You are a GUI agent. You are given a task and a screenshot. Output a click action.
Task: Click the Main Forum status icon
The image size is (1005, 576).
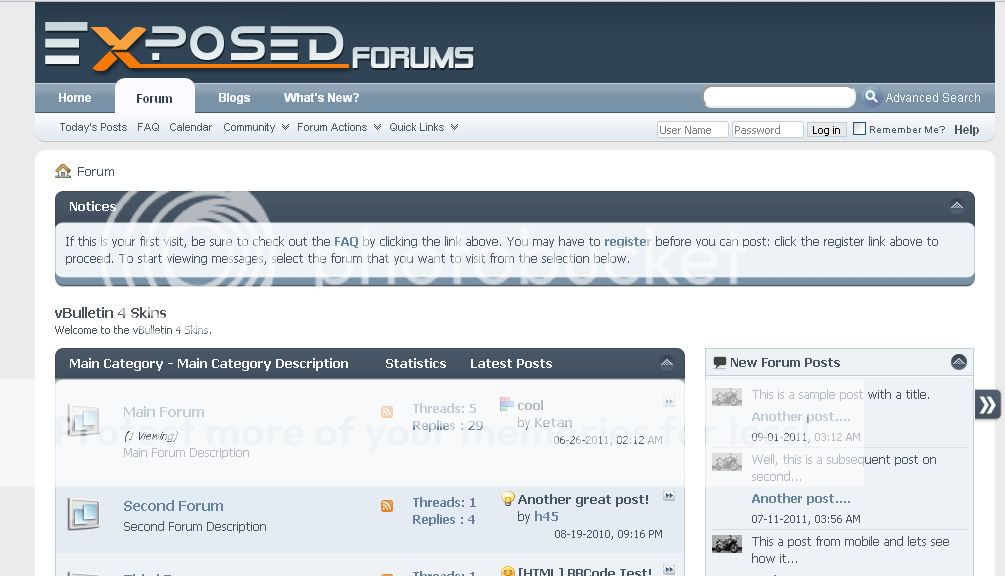tap(83, 420)
